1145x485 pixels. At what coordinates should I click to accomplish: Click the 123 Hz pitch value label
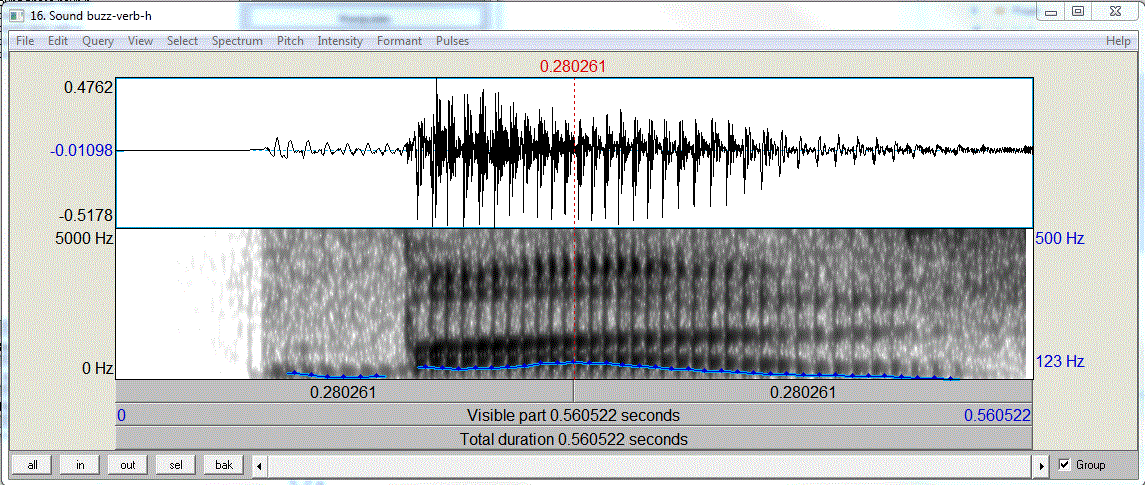[x=1060, y=361]
